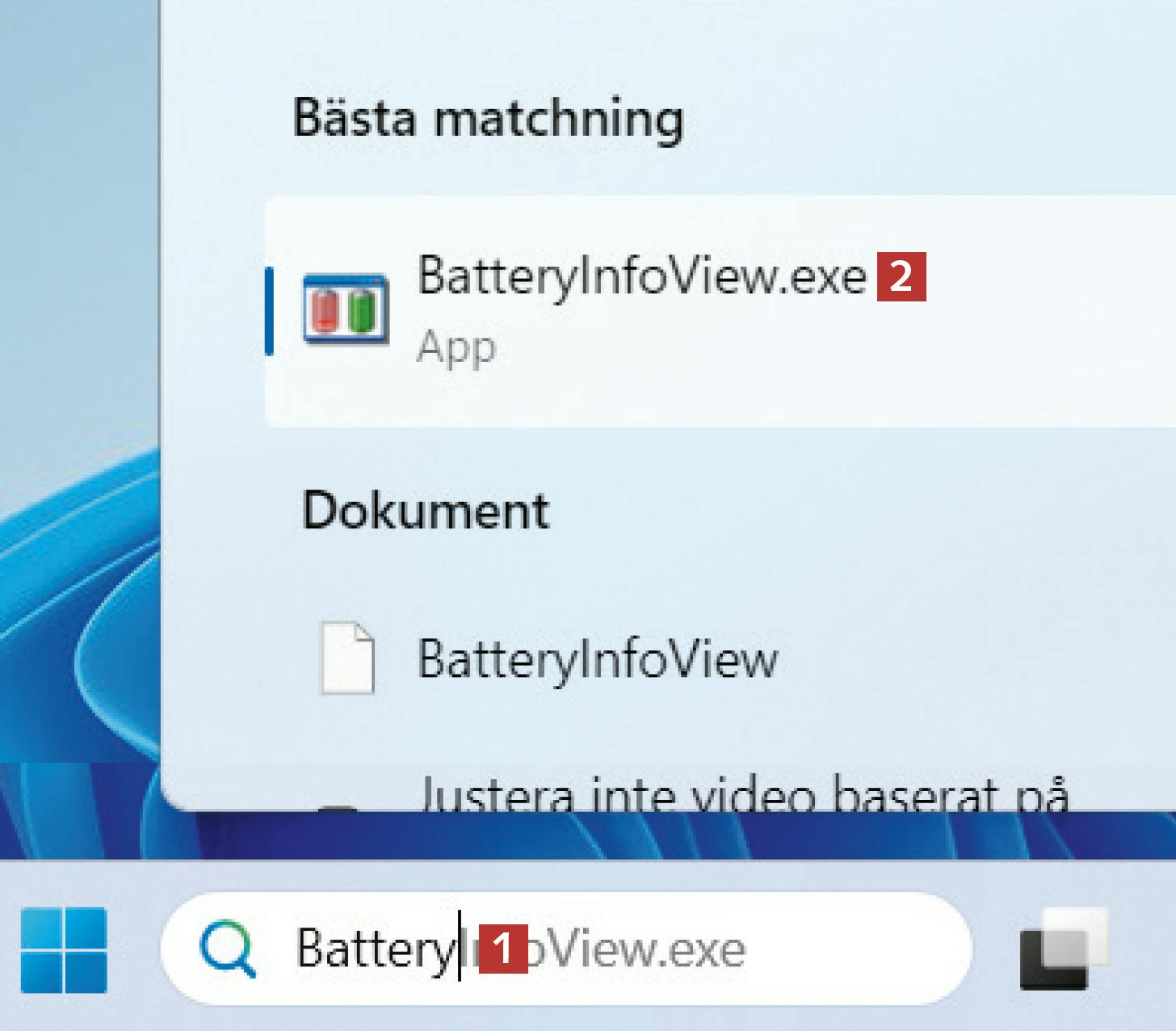1176x1031 pixels.
Task: Click the "Dokument" section heading
Action: click(426, 511)
